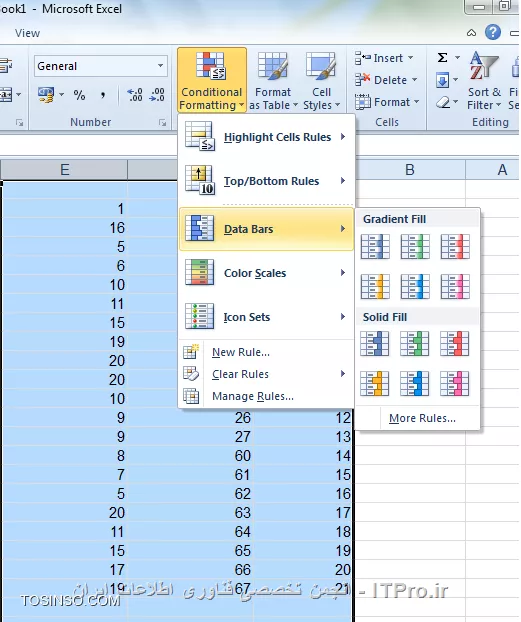
Task: Choose Green Solid Fill data bar
Action: pos(415,344)
